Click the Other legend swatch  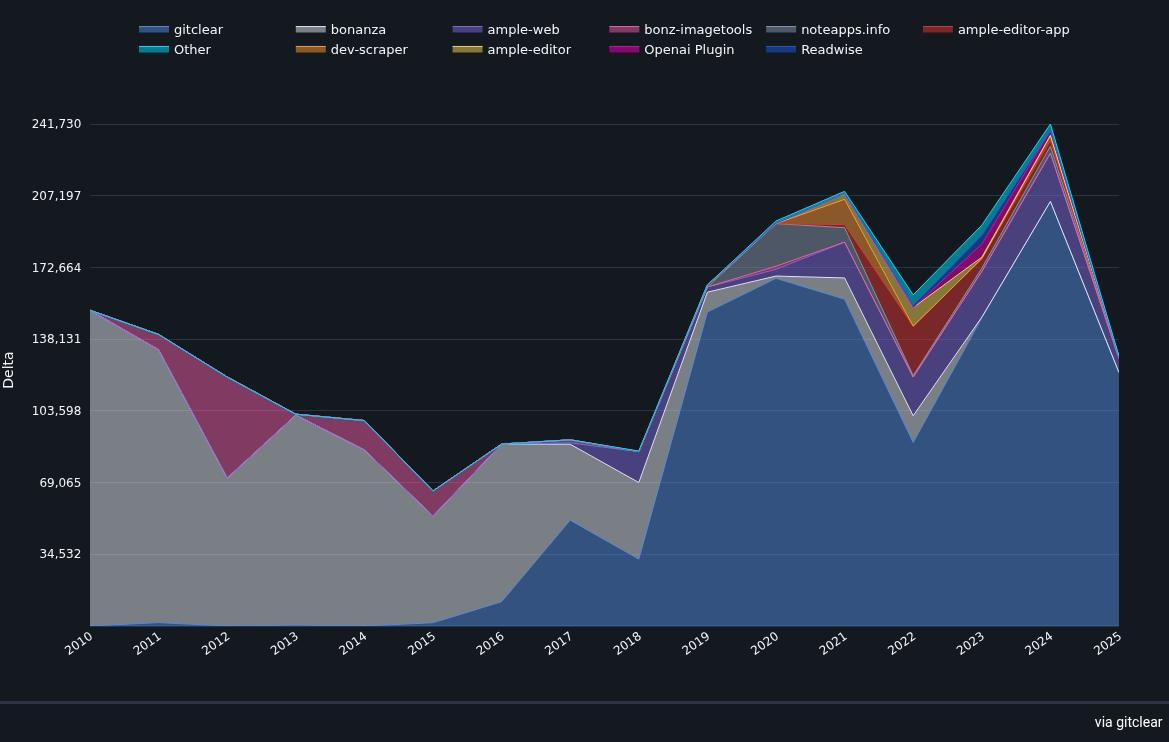tap(154, 50)
